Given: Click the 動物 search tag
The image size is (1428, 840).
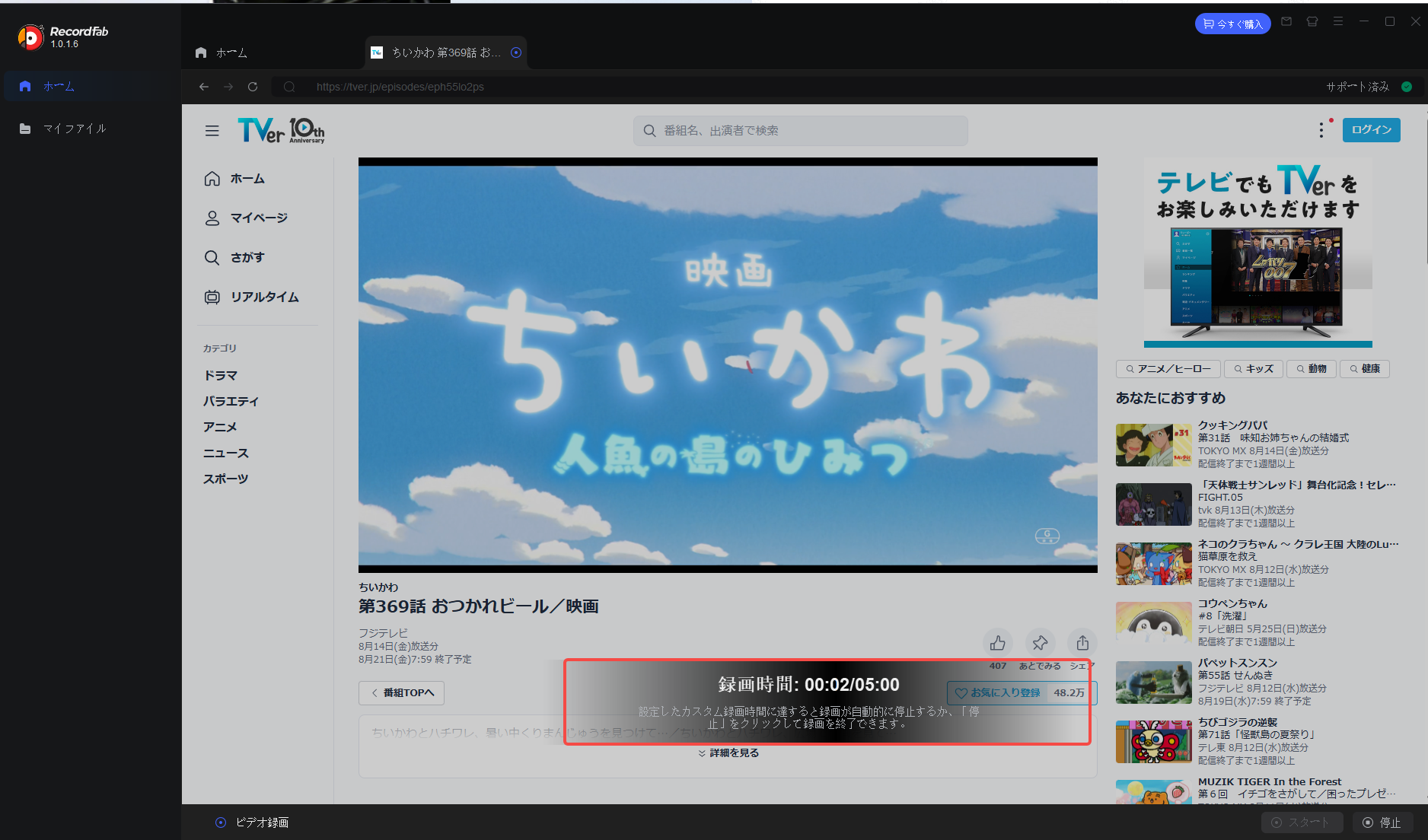Looking at the screenshot, I should 1312,369.
